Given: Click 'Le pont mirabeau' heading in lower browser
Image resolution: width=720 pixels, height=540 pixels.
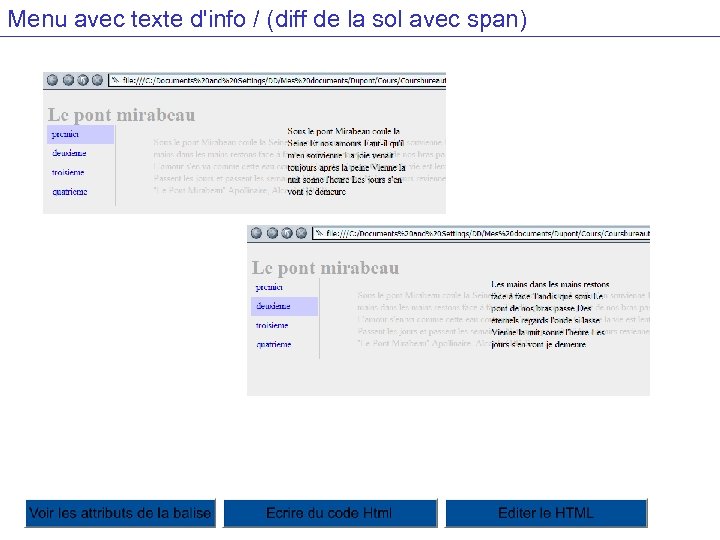Looking at the screenshot, I should coord(326,268).
